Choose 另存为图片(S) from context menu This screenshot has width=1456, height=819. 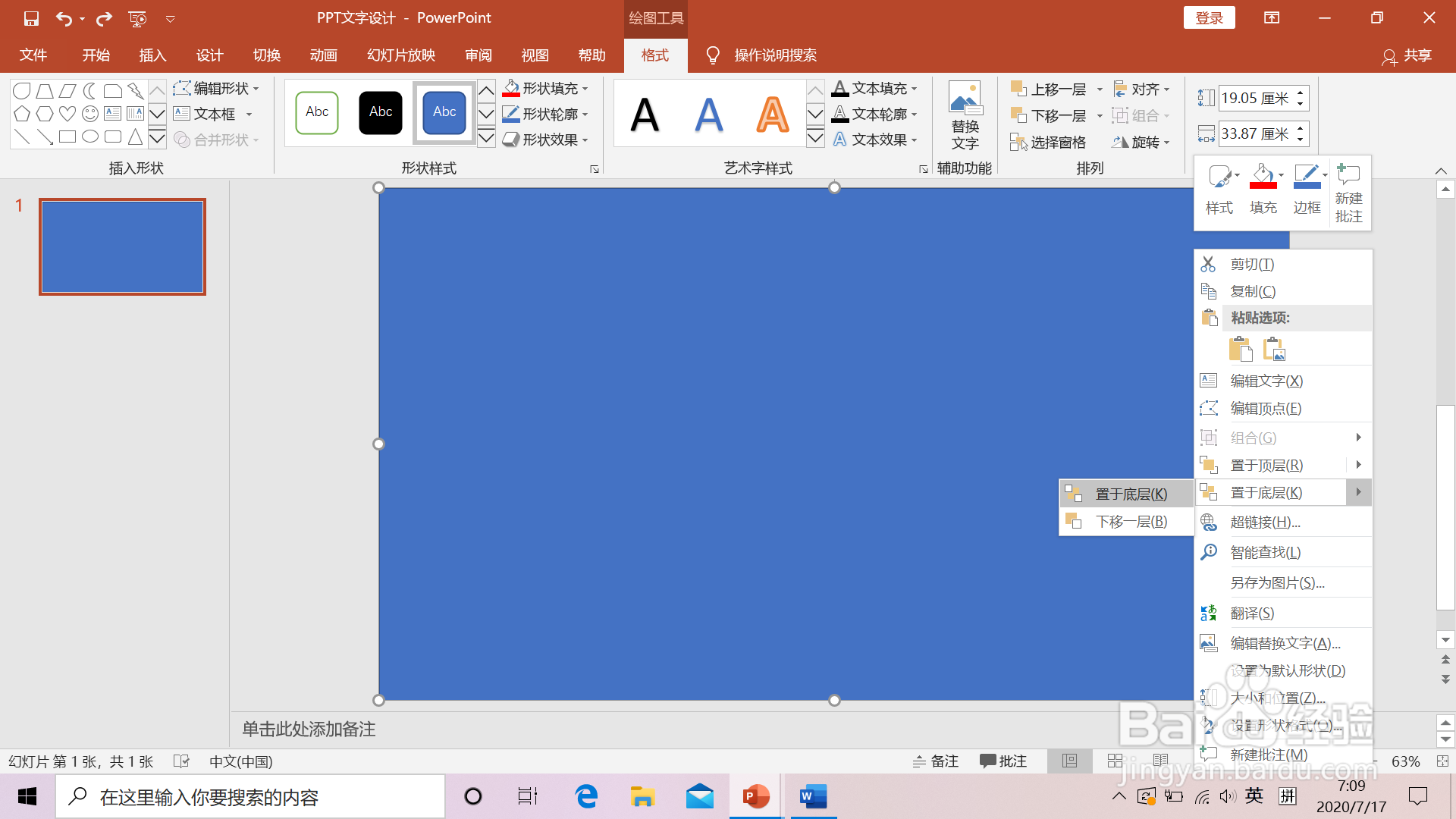coord(1283,582)
